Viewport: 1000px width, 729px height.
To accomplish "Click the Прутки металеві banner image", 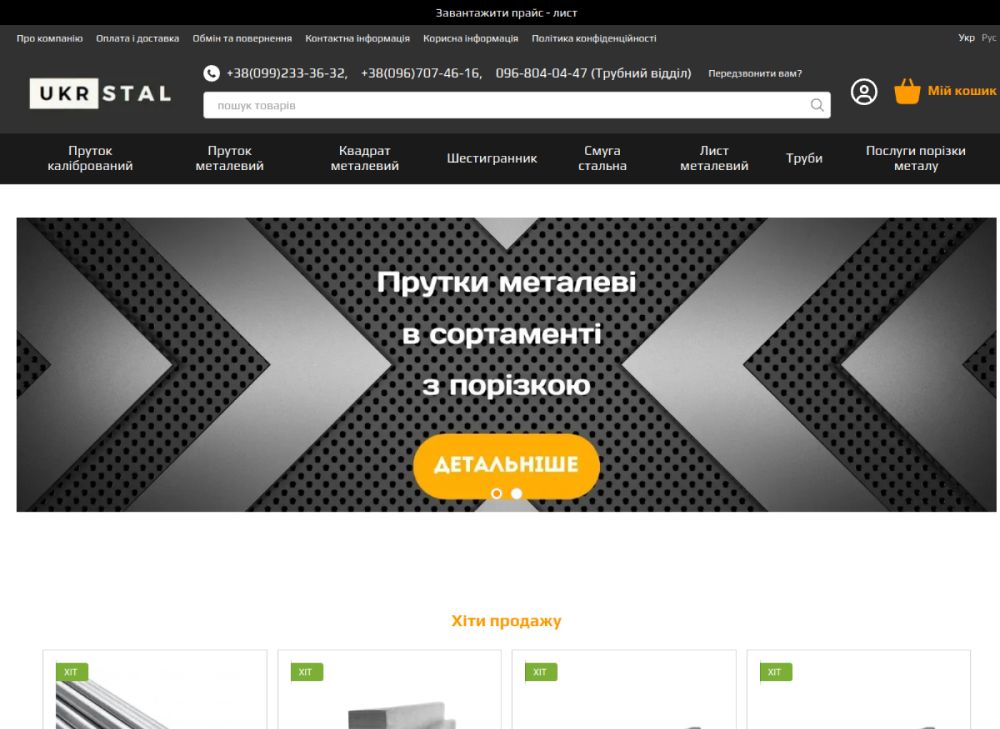I will click(x=506, y=364).
